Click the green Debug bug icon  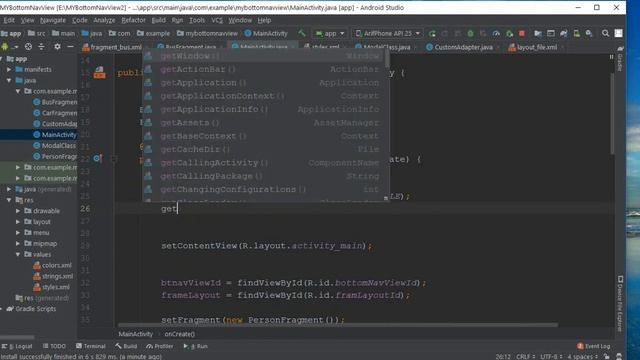click(x=470, y=33)
